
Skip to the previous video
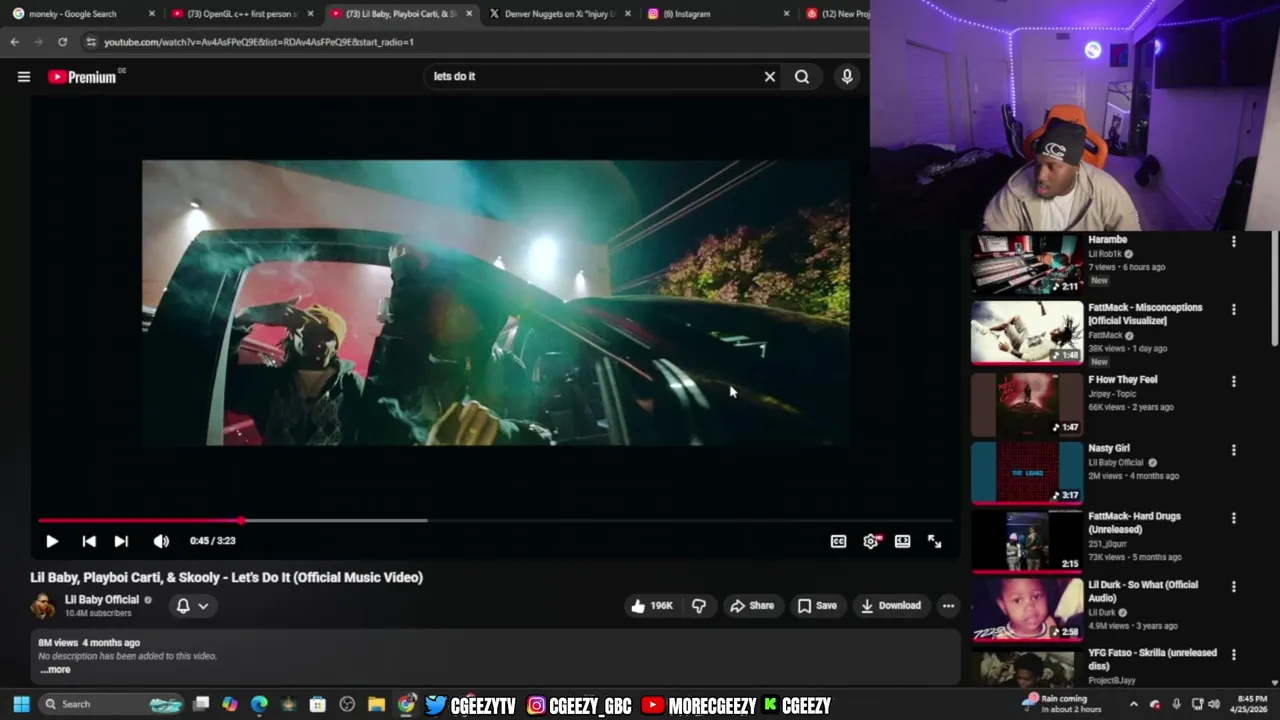[x=89, y=541]
